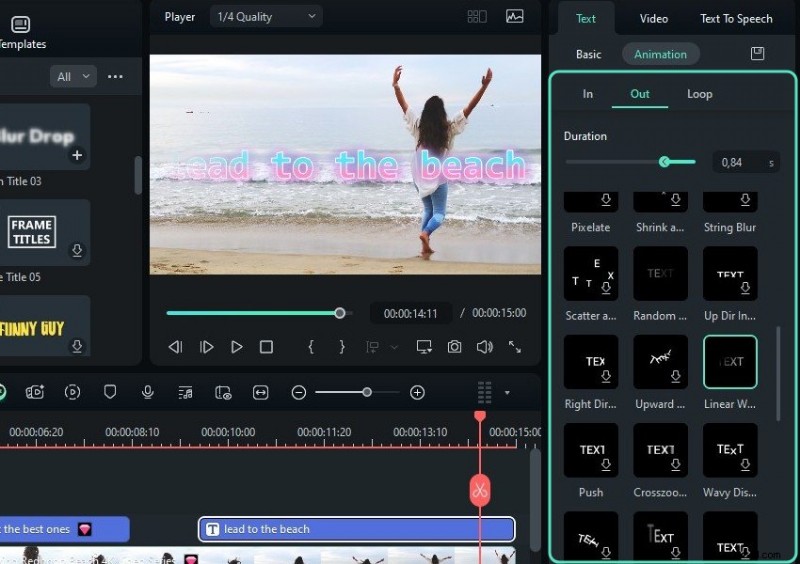Image resolution: width=800 pixels, height=564 pixels.
Task: Zoom in the timeline with plus
Action: pyautogui.click(x=417, y=393)
